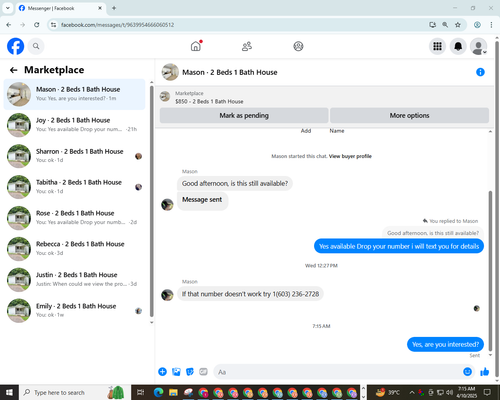The image size is (500, 400).
Task: Open the Facebook menu grid icon
Action: point(437,46)
